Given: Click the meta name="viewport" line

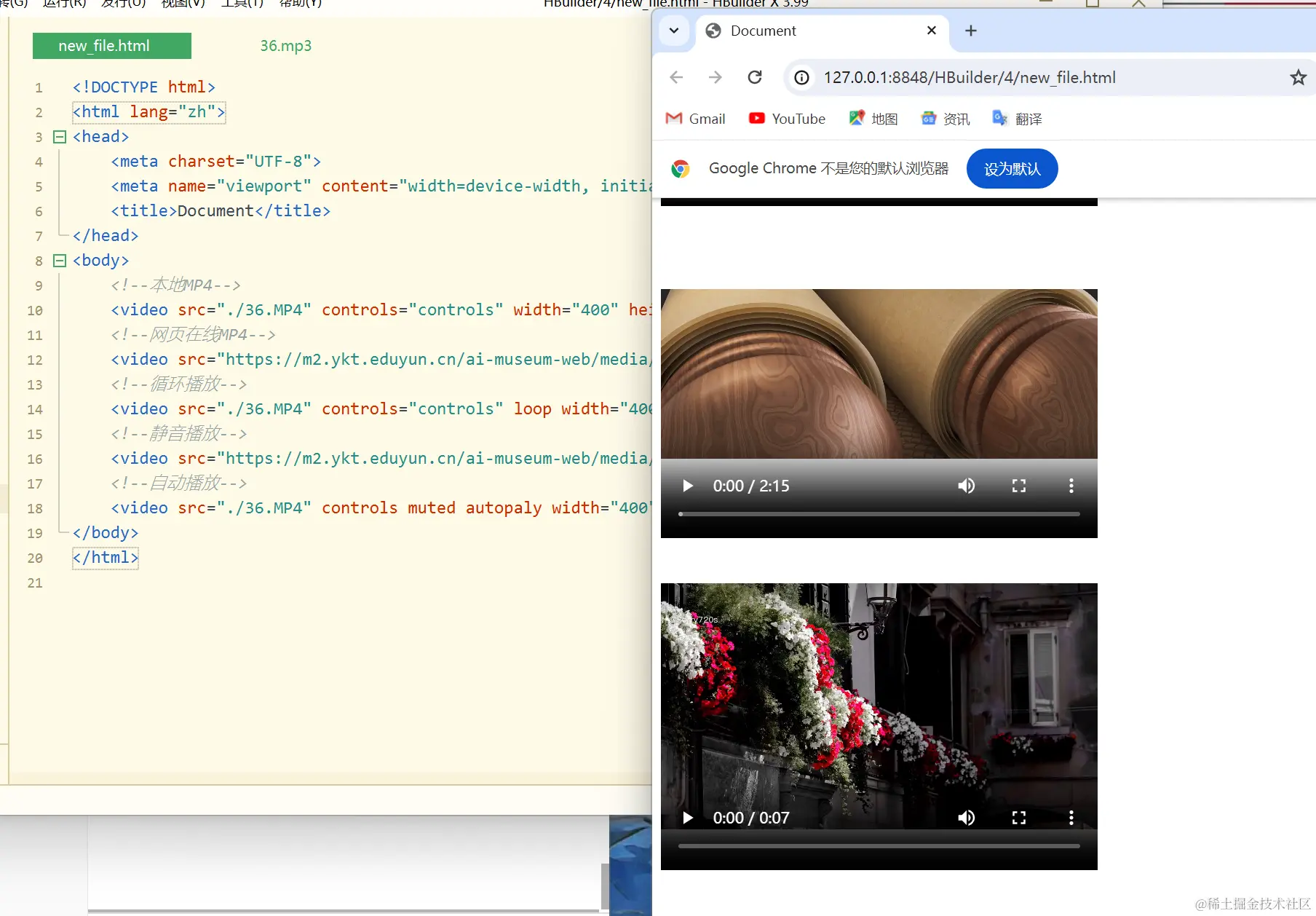Looking at the screenshot, I should (x=381, y=186).
